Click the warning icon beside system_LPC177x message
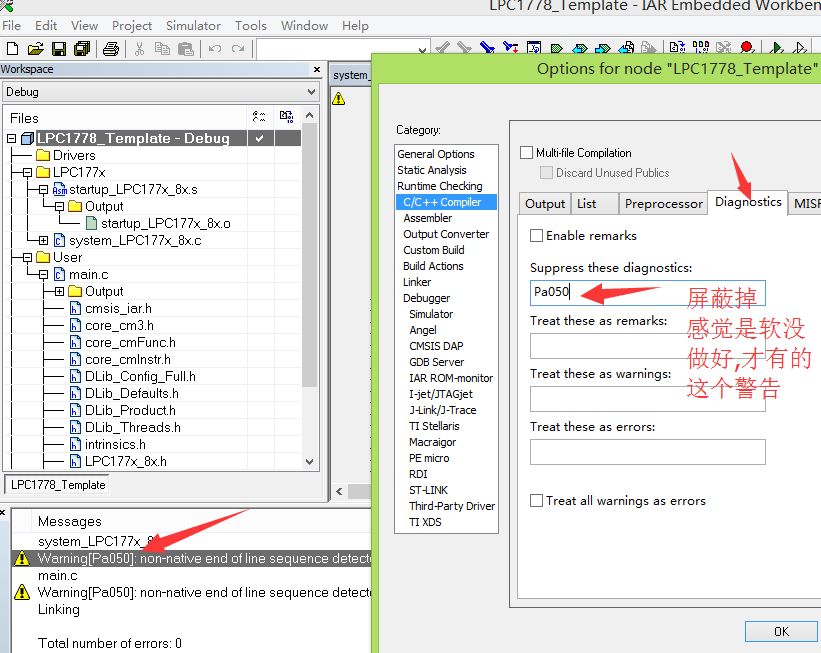Screen dimensions: 821x653 [22, 558]
